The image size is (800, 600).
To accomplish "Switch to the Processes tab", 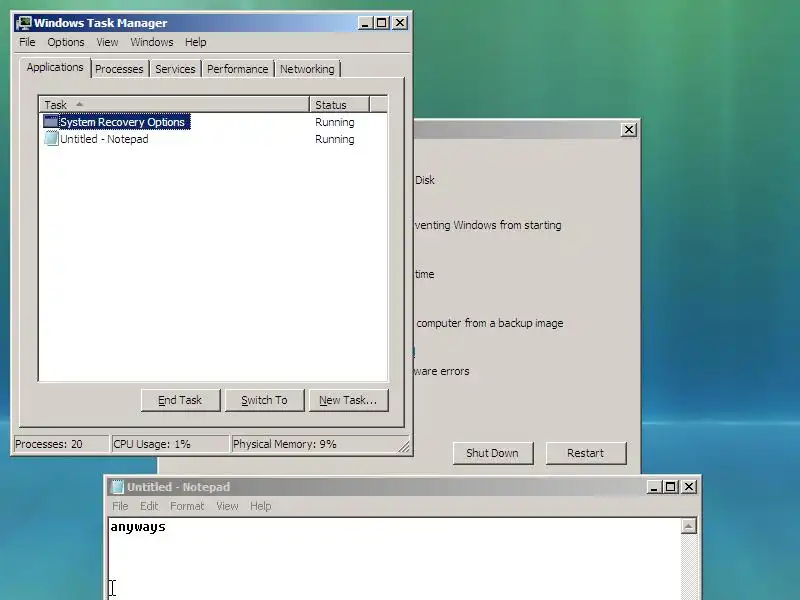I will (x=119, y=69).
